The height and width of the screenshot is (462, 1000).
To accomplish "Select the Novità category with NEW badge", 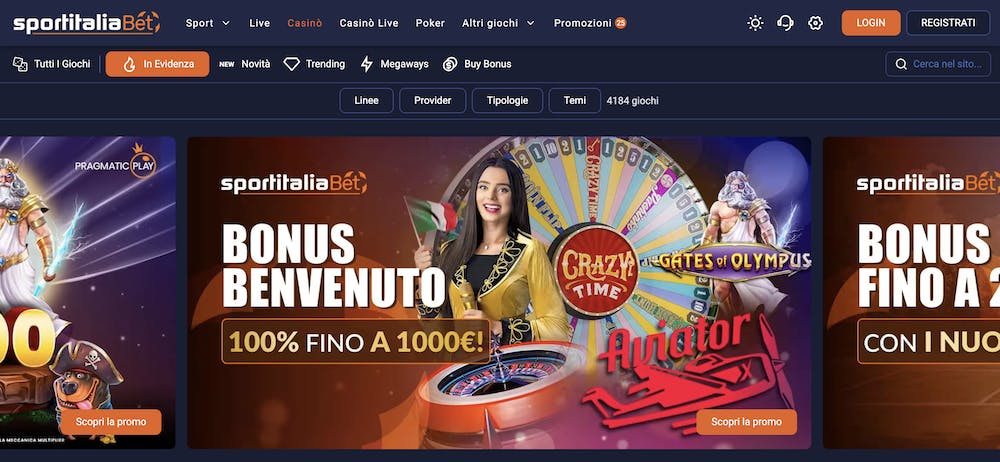I will 245,64.
